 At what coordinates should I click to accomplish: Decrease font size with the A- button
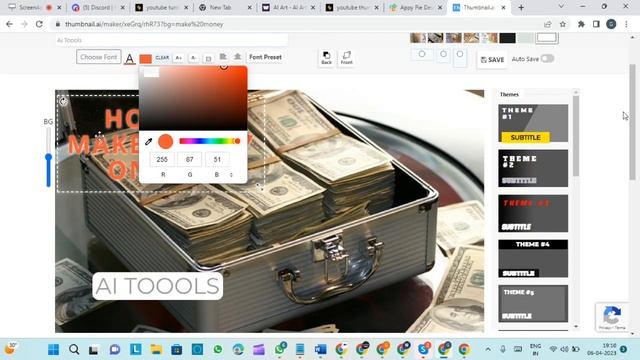(x=193, y=58)
